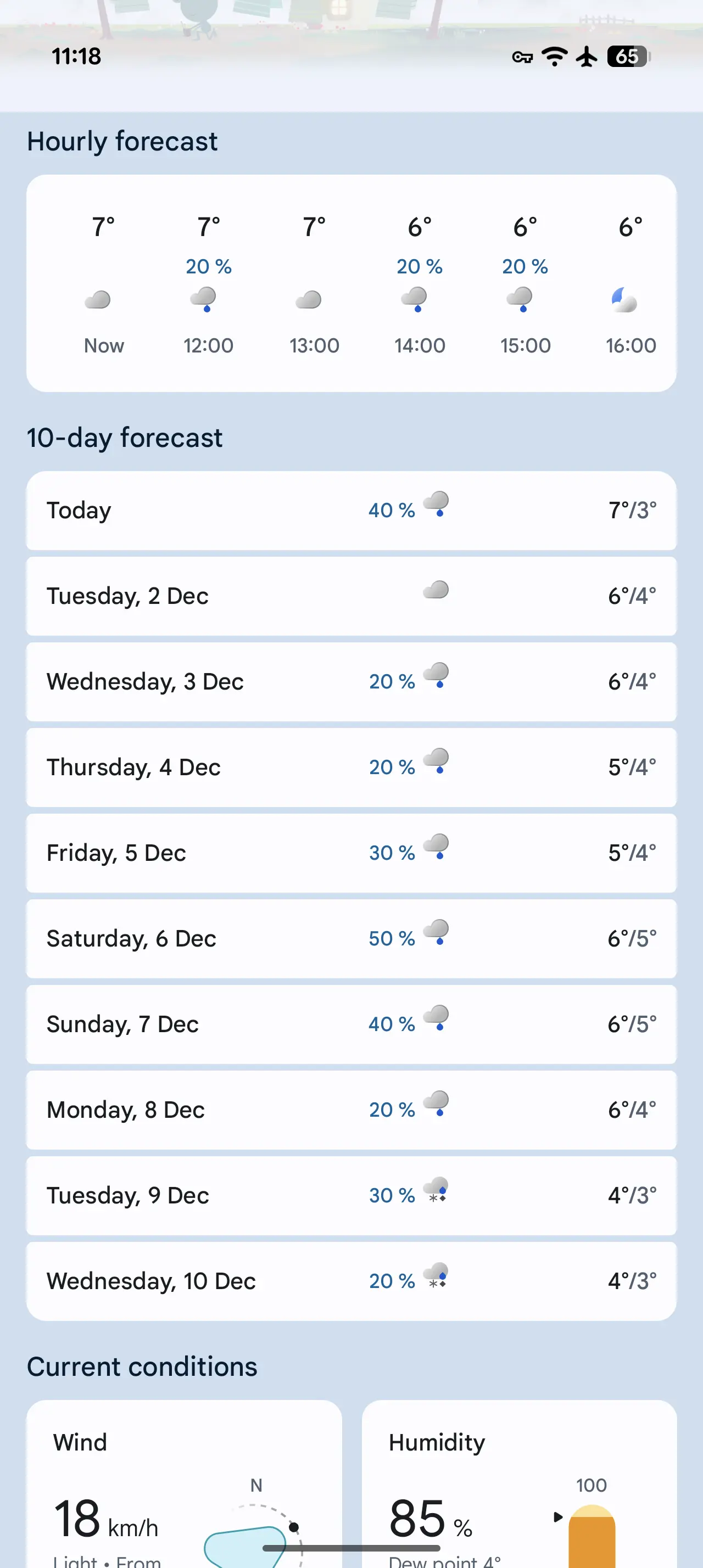Open Monday, 8 Dec forecast row
This screenshot has width=703, height=1568.
[351, 1110]
